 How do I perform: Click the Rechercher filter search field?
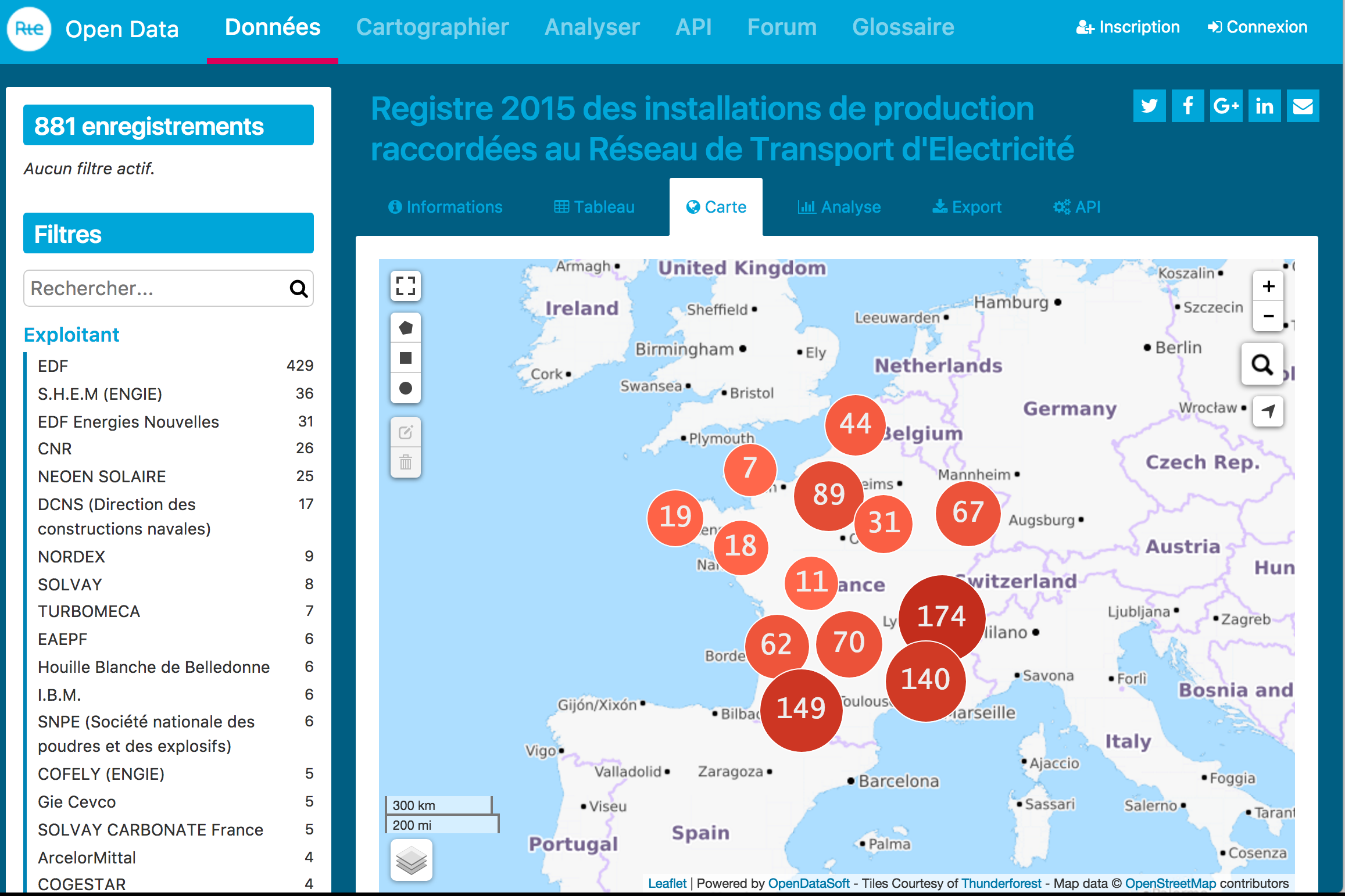click(x=157, y=288)
